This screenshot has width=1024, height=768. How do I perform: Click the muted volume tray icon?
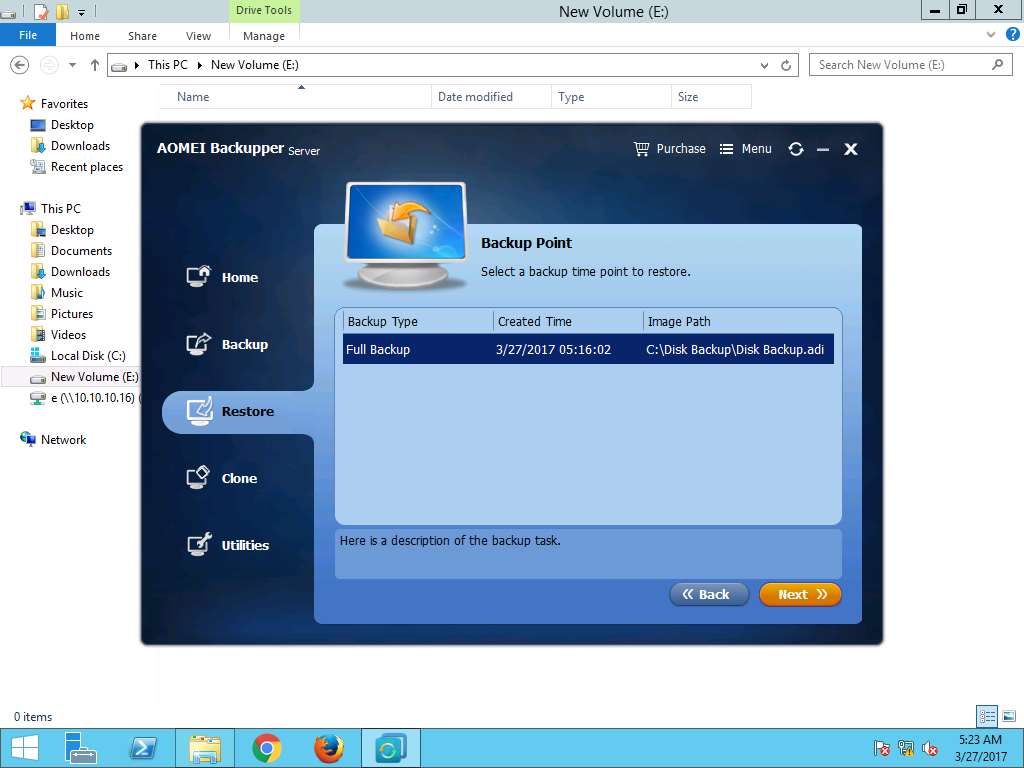[x=930, y=748]
